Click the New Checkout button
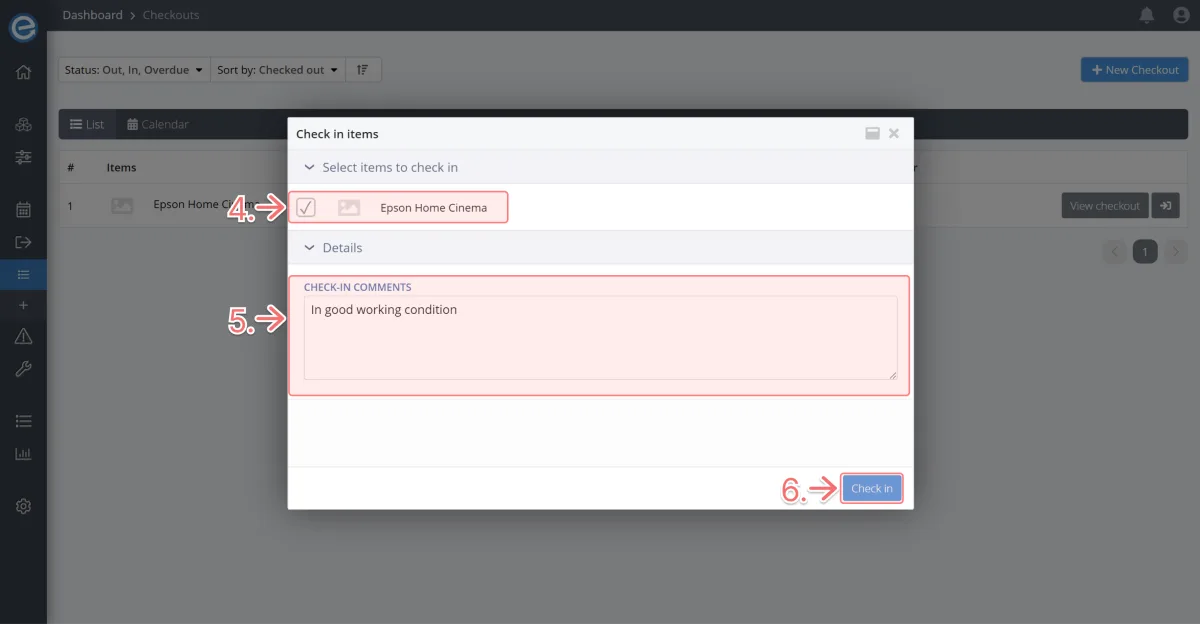 click(1134, 70)
